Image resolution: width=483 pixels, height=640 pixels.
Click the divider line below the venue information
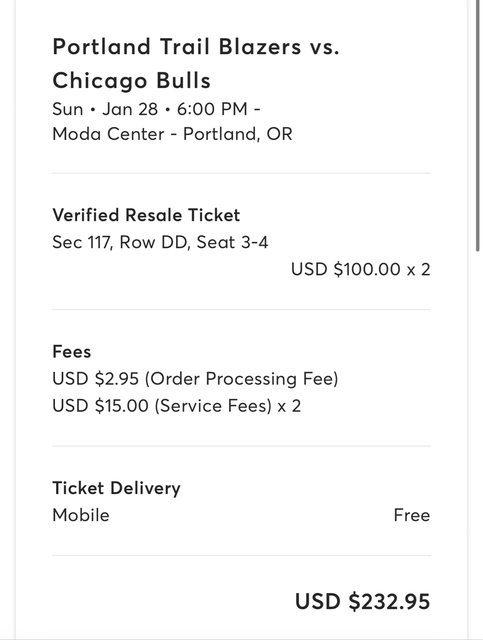pos(241,173)
